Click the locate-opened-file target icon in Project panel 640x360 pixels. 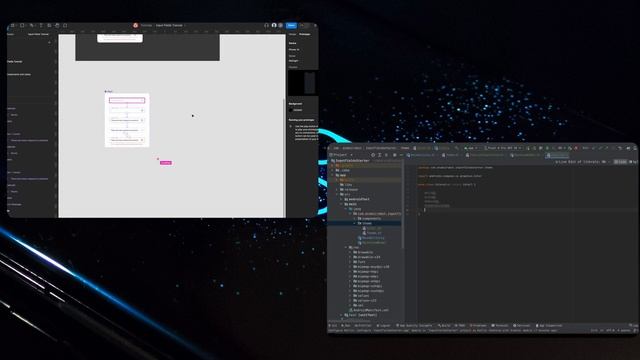(373, 155)
